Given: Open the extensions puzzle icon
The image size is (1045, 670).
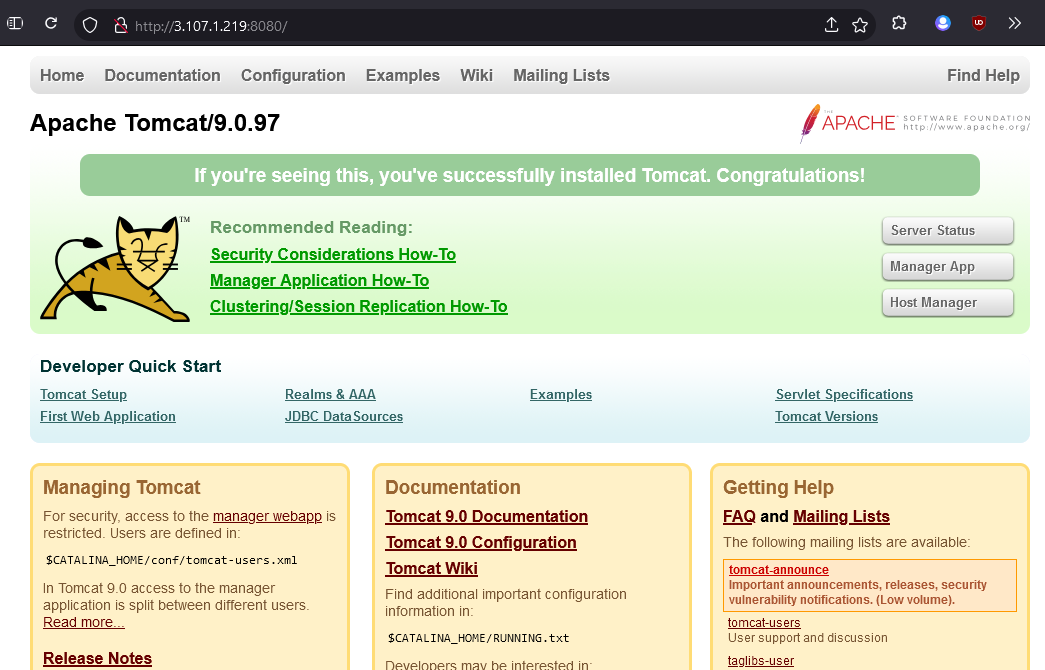Looking at the screenshot, I should 899,23.
